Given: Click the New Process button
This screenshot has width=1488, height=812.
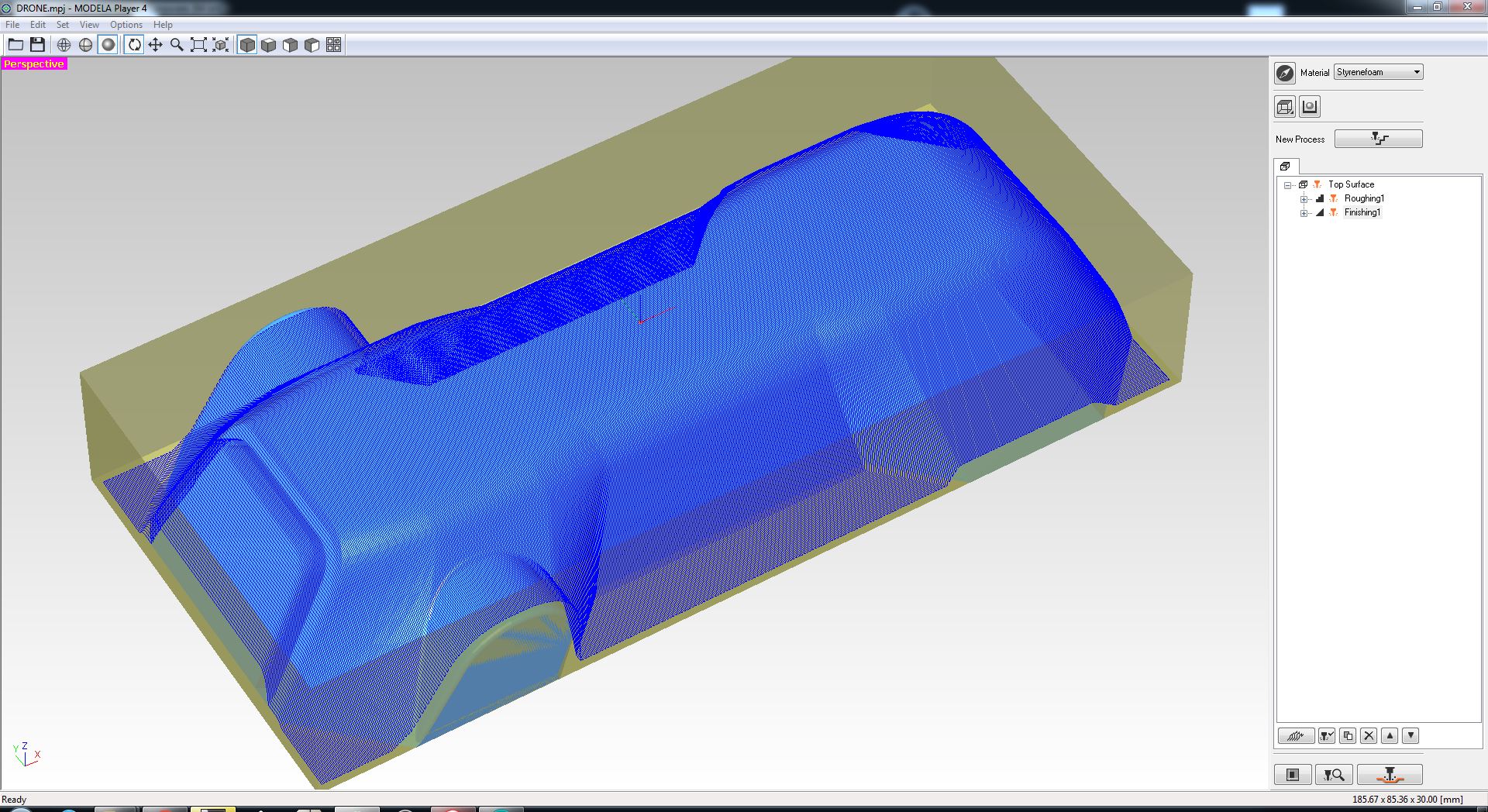Looking at the screenshot, I should click(x=1378, y=139).
